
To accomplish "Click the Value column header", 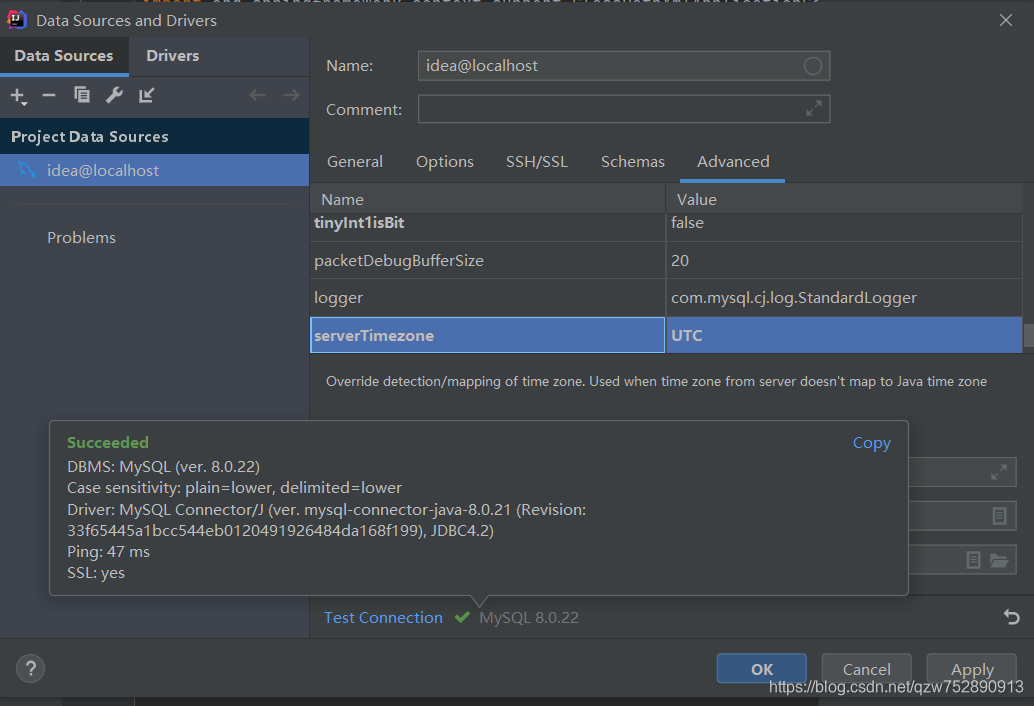I will (844, 199).
